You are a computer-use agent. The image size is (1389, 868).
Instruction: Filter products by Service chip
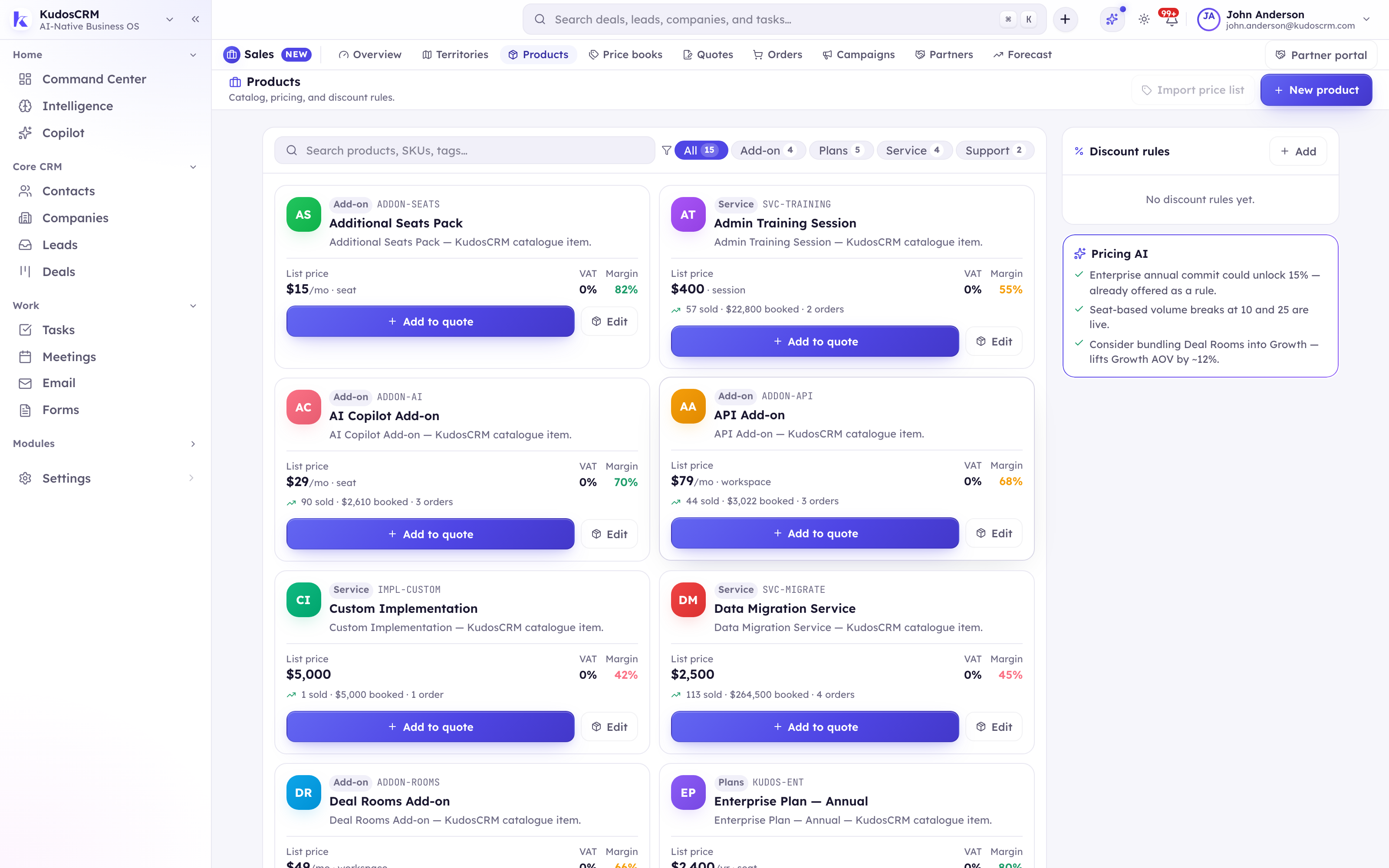click(914, 151)
